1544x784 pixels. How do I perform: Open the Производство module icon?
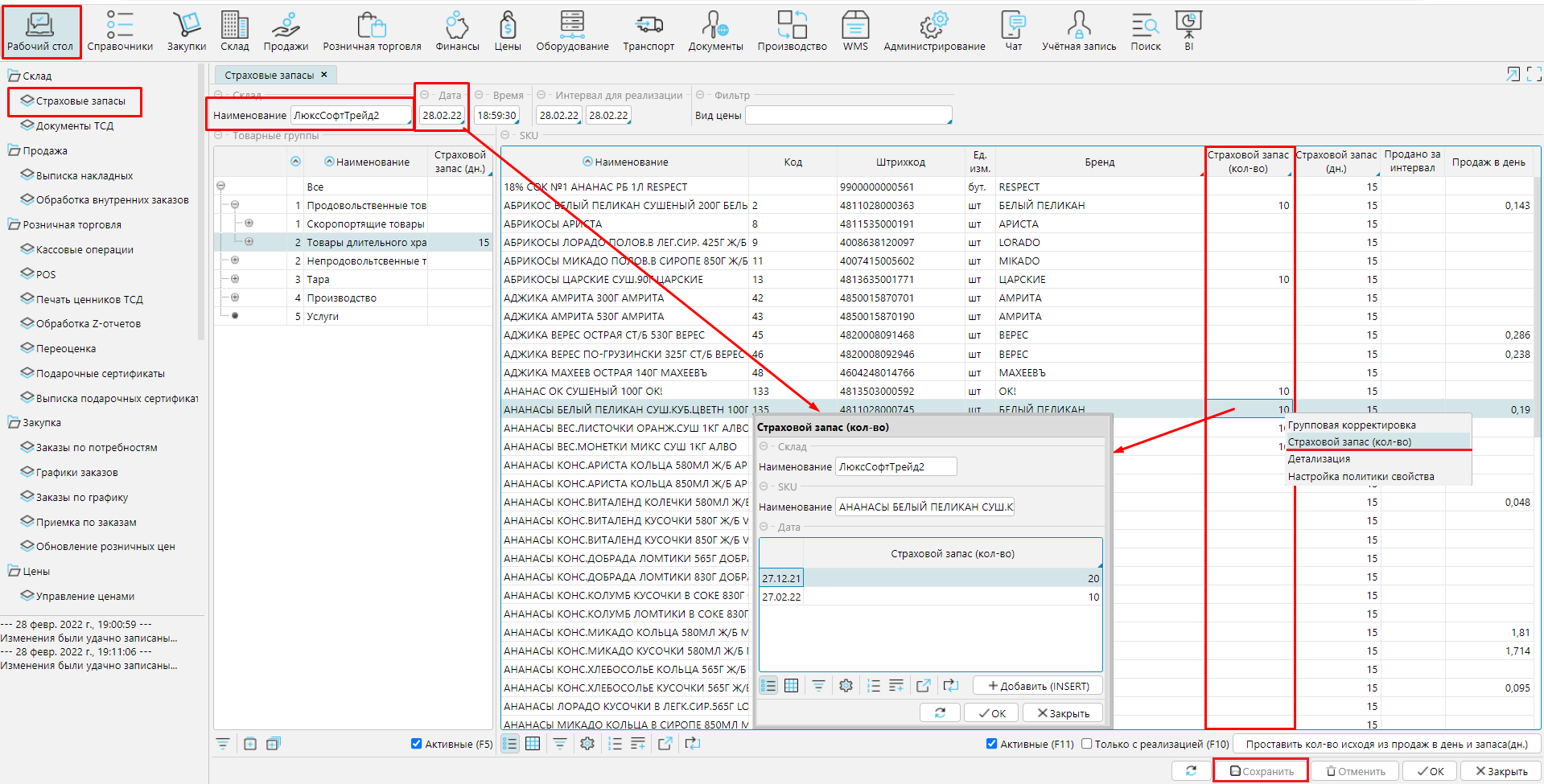(792, 31)
